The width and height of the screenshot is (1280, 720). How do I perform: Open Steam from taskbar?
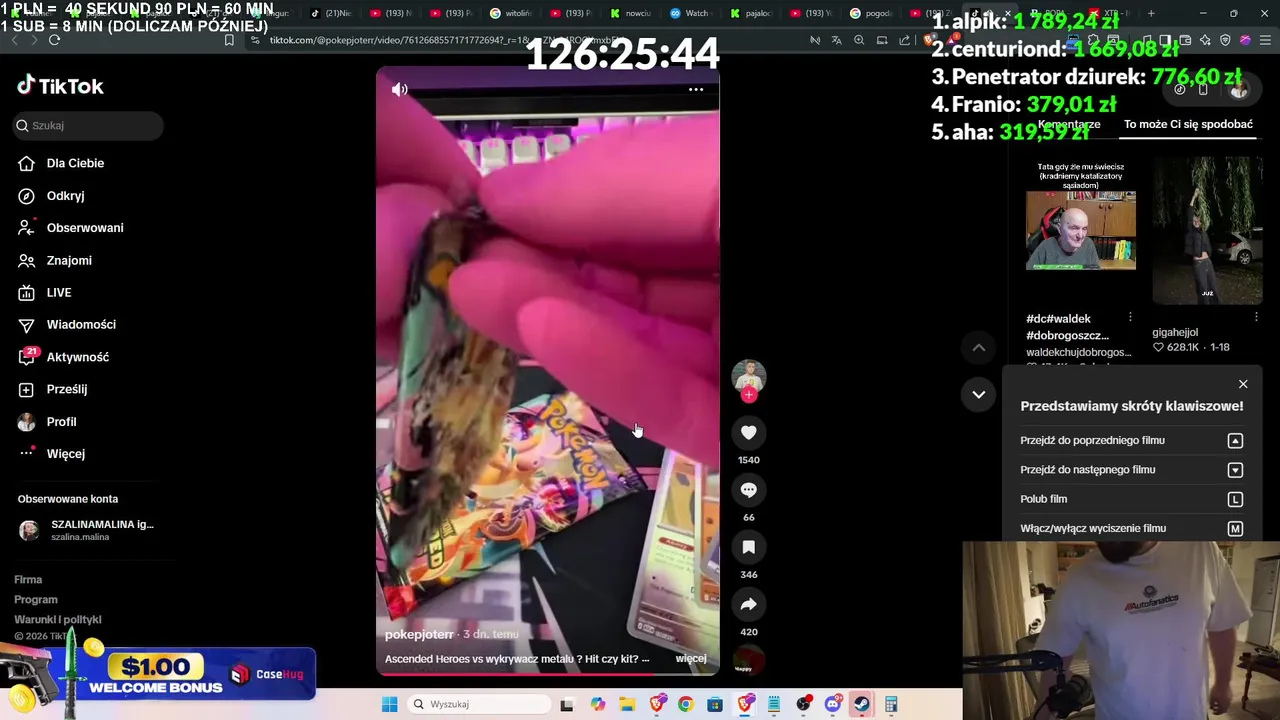(861, 704)
